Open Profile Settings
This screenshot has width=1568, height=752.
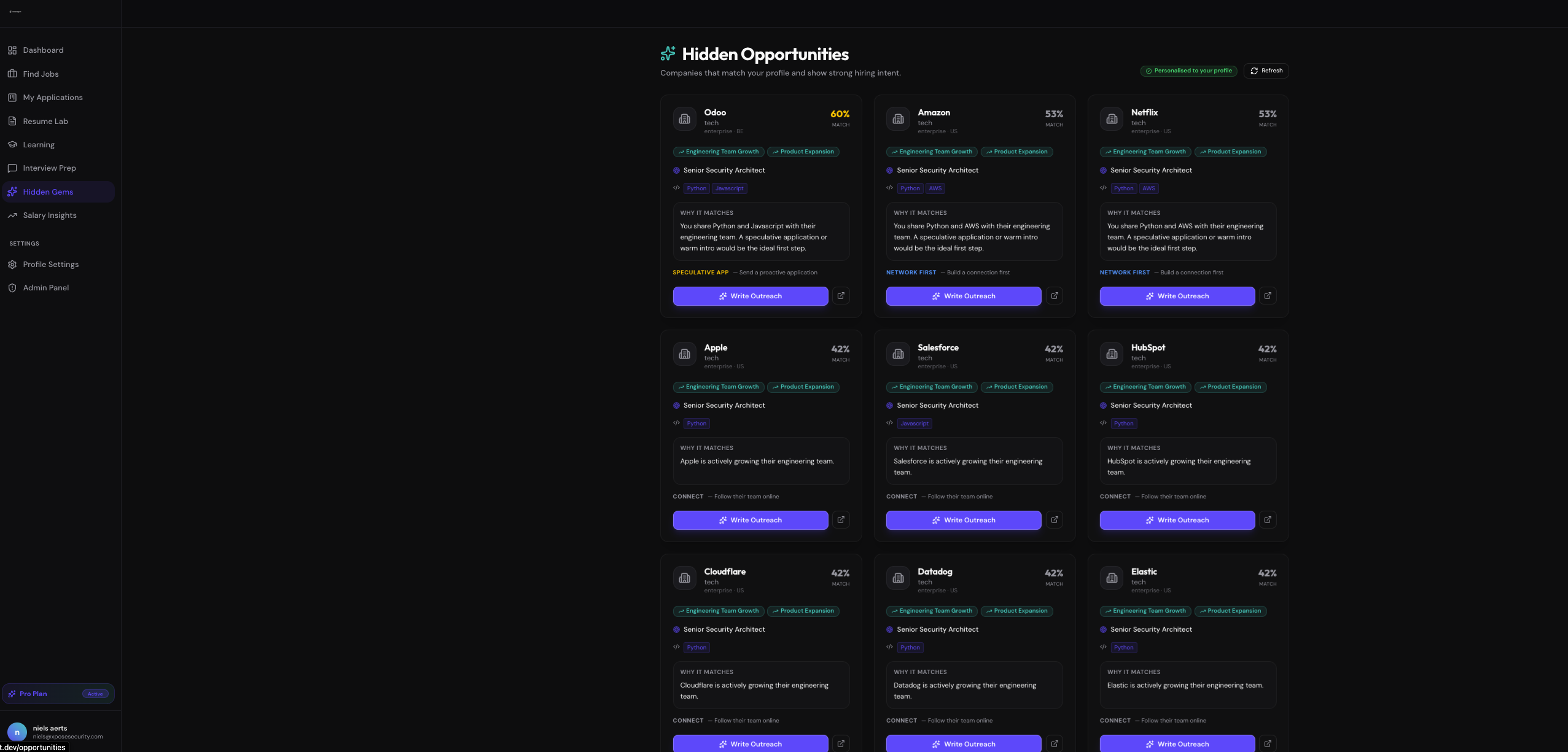51,265
